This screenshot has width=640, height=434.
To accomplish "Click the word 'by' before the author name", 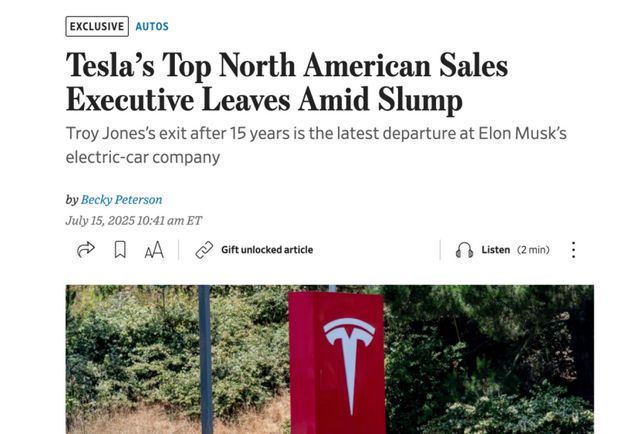I will click(72, 199).
